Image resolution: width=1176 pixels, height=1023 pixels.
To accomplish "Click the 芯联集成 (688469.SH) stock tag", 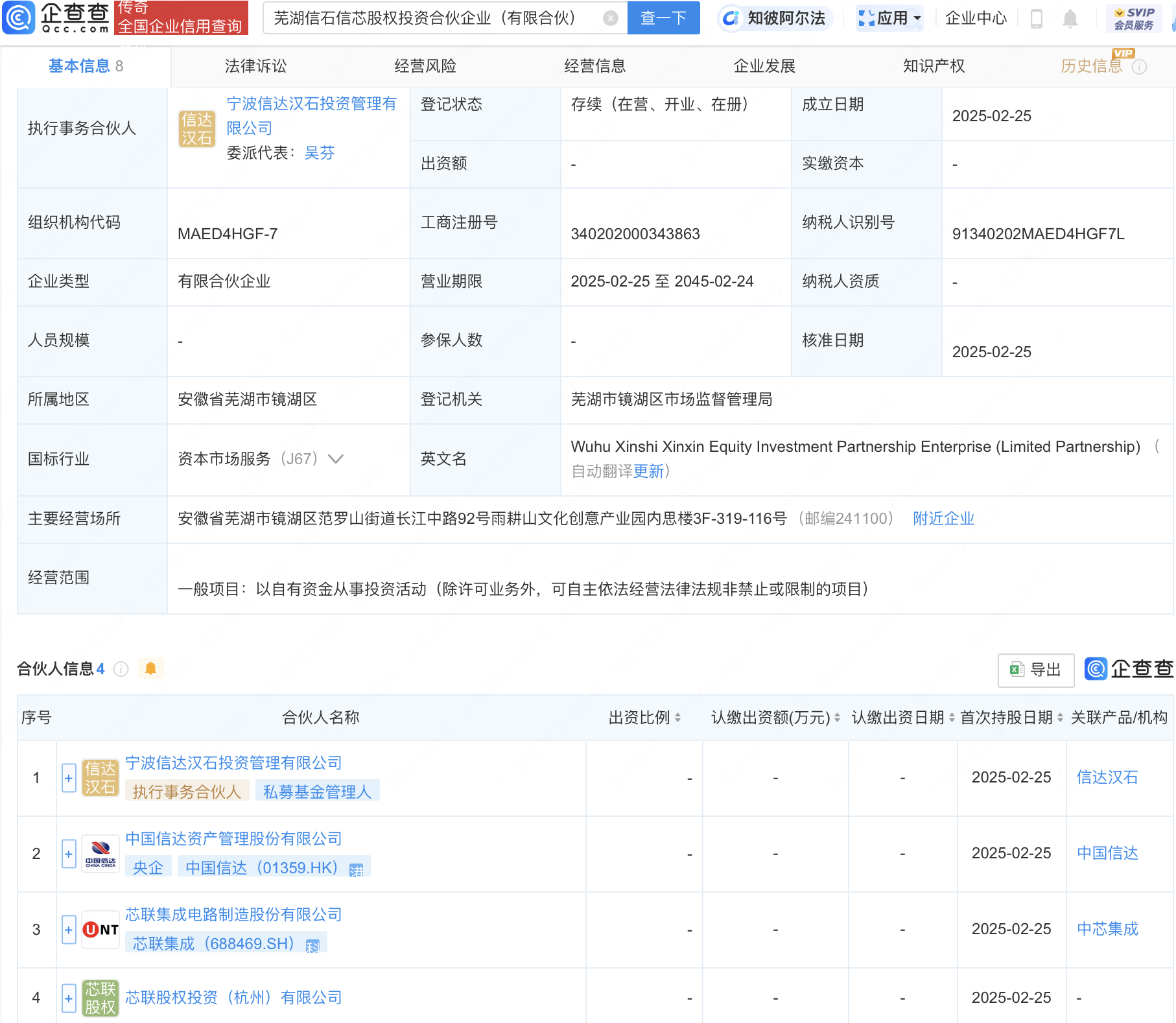I will pos(226,943).
